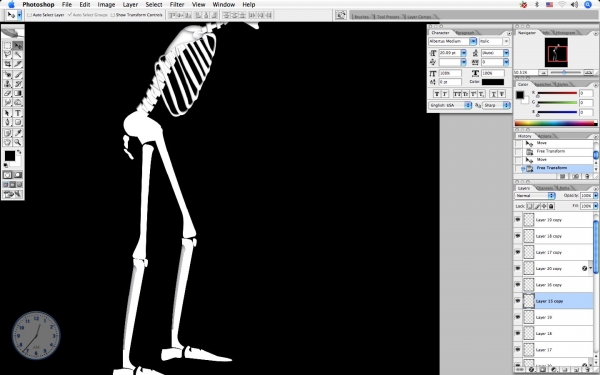This screenshot has height=375, width=600.
Task: Select Layer 18 copy in Layers
Action: coord(558,236)
